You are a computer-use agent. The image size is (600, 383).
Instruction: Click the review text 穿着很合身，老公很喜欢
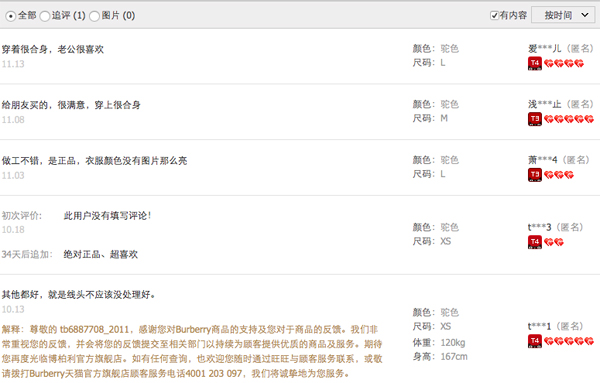pos(53,49)
